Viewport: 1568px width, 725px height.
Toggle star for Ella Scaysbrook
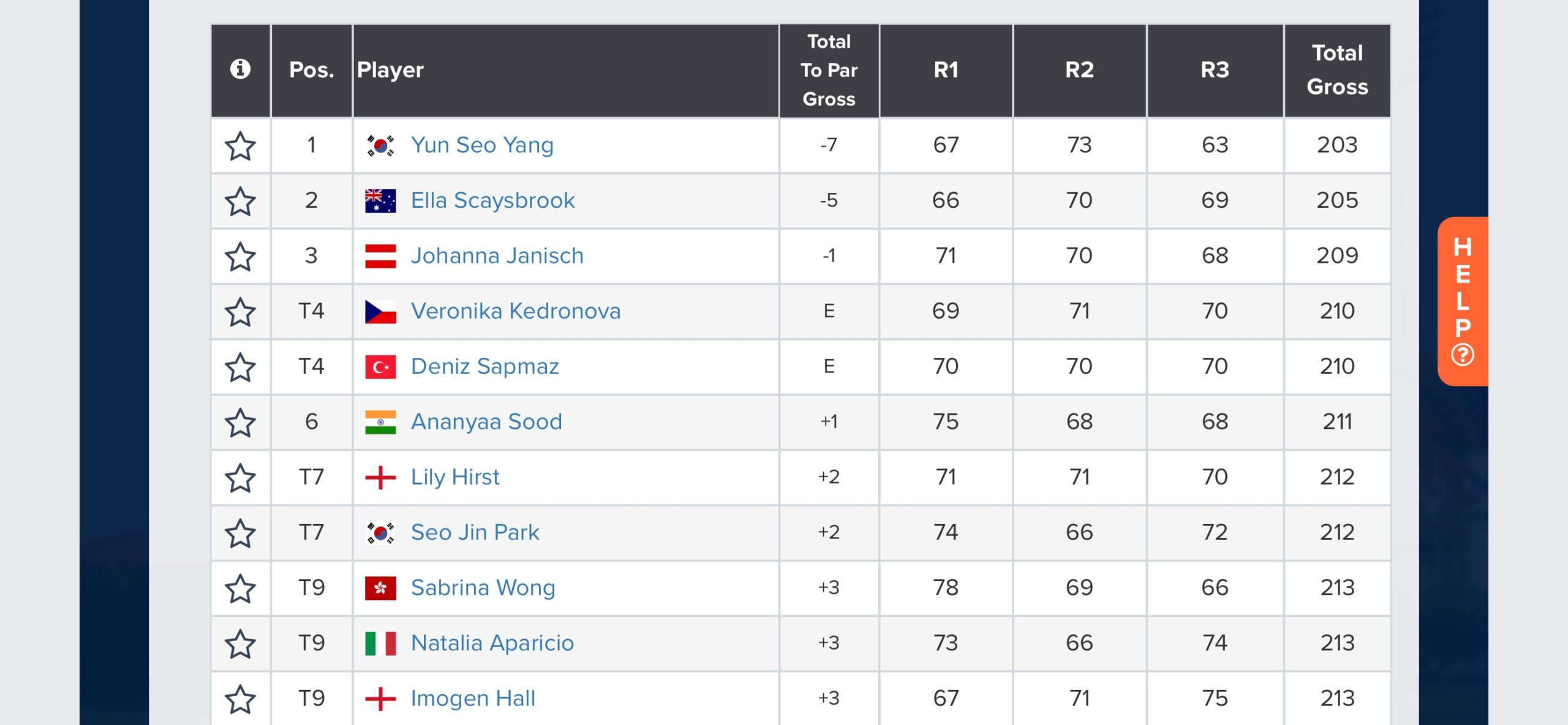[x=240, y=201]
